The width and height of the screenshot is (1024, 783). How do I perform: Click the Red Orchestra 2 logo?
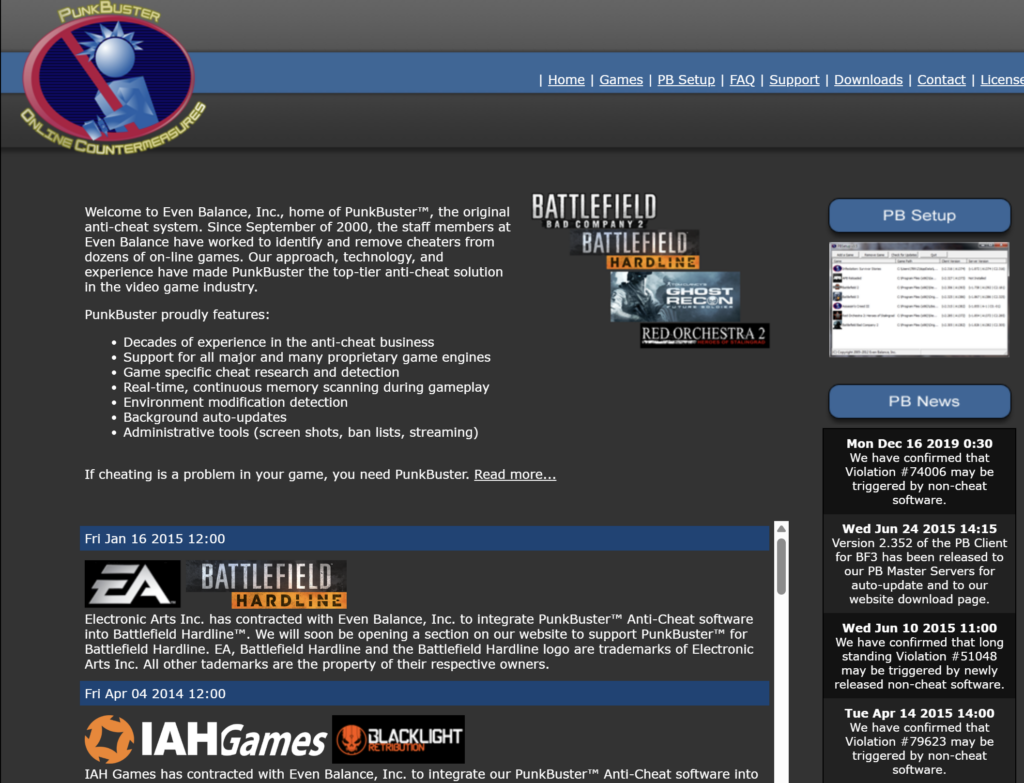pos(704,335)
